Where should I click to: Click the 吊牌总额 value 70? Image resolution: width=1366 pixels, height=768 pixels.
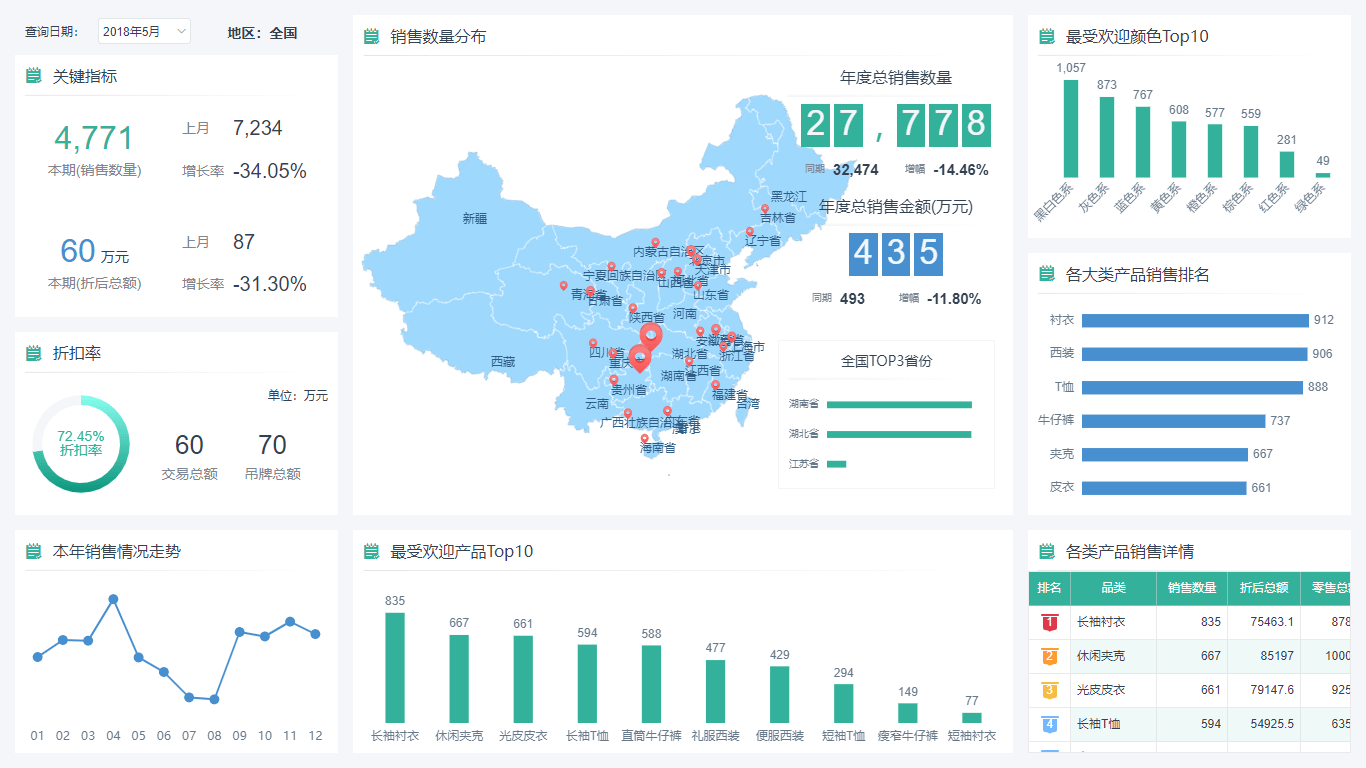click(272, 445)
